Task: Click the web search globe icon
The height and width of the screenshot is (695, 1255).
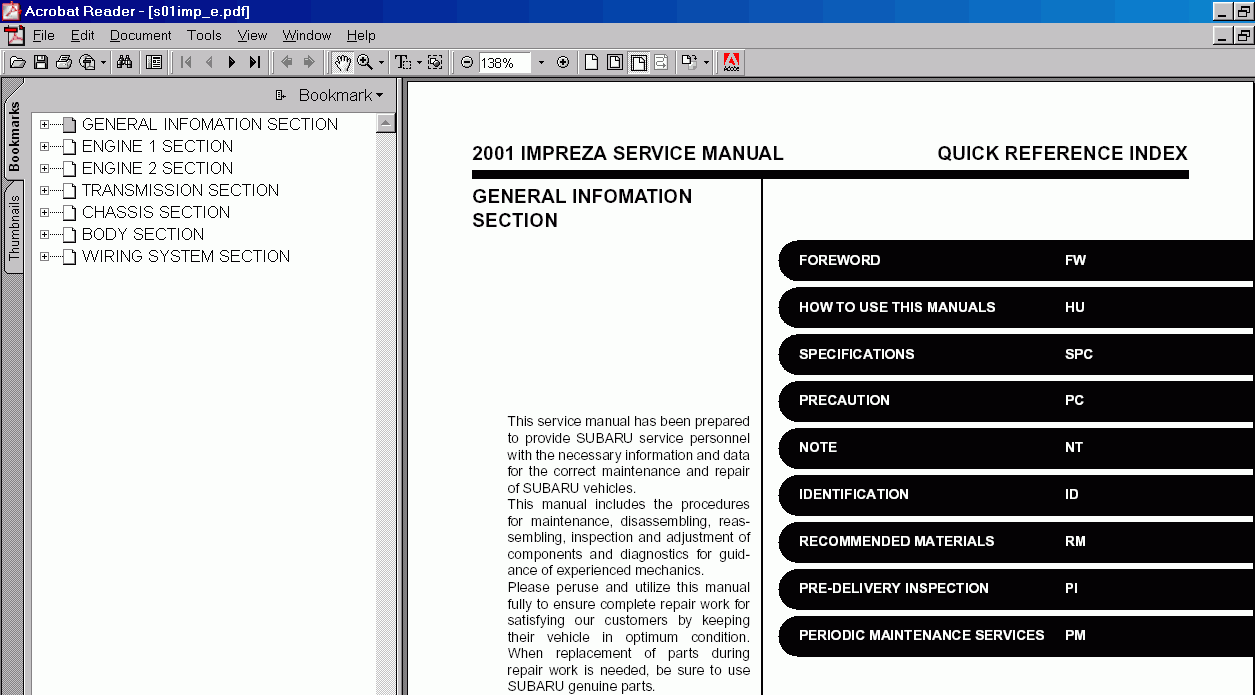Action: tap(87, 62)
